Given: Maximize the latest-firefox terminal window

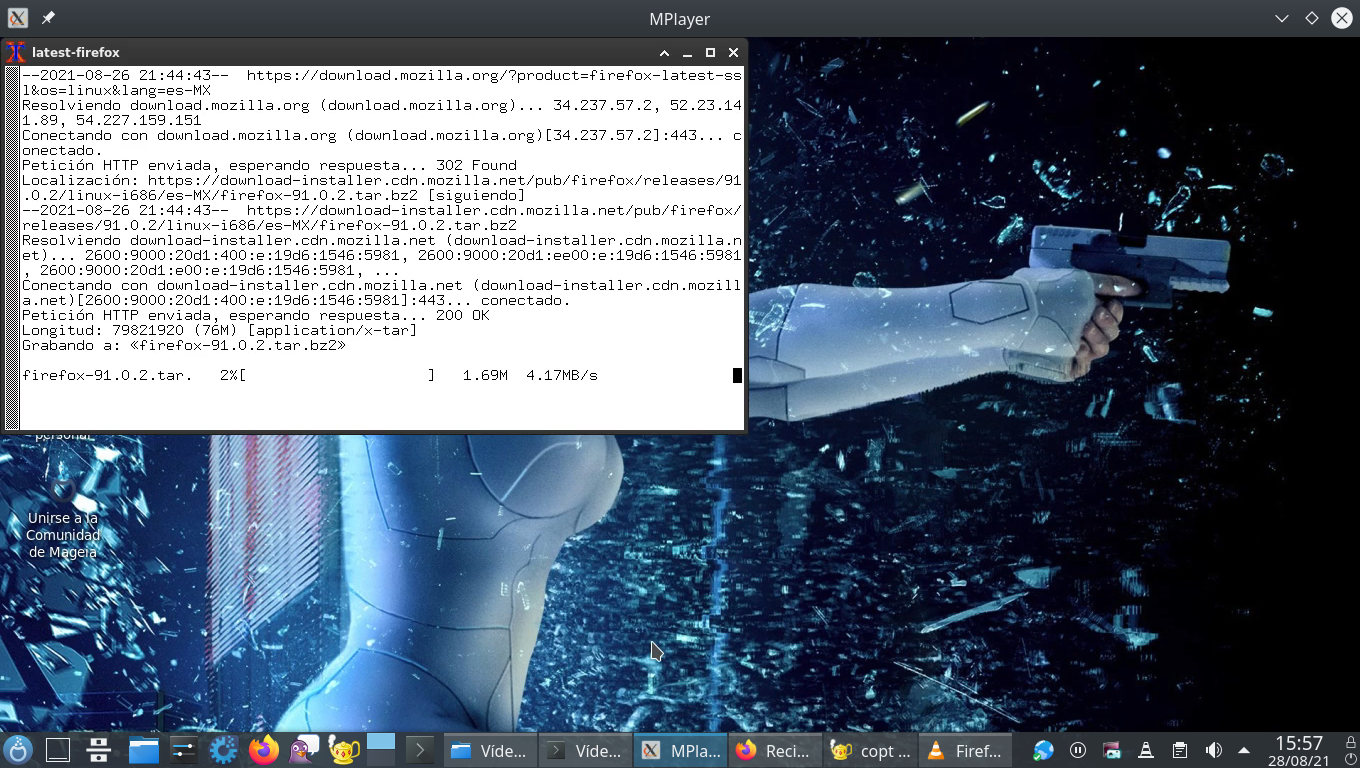Looking at the screenshot, I should coord(710,52).
